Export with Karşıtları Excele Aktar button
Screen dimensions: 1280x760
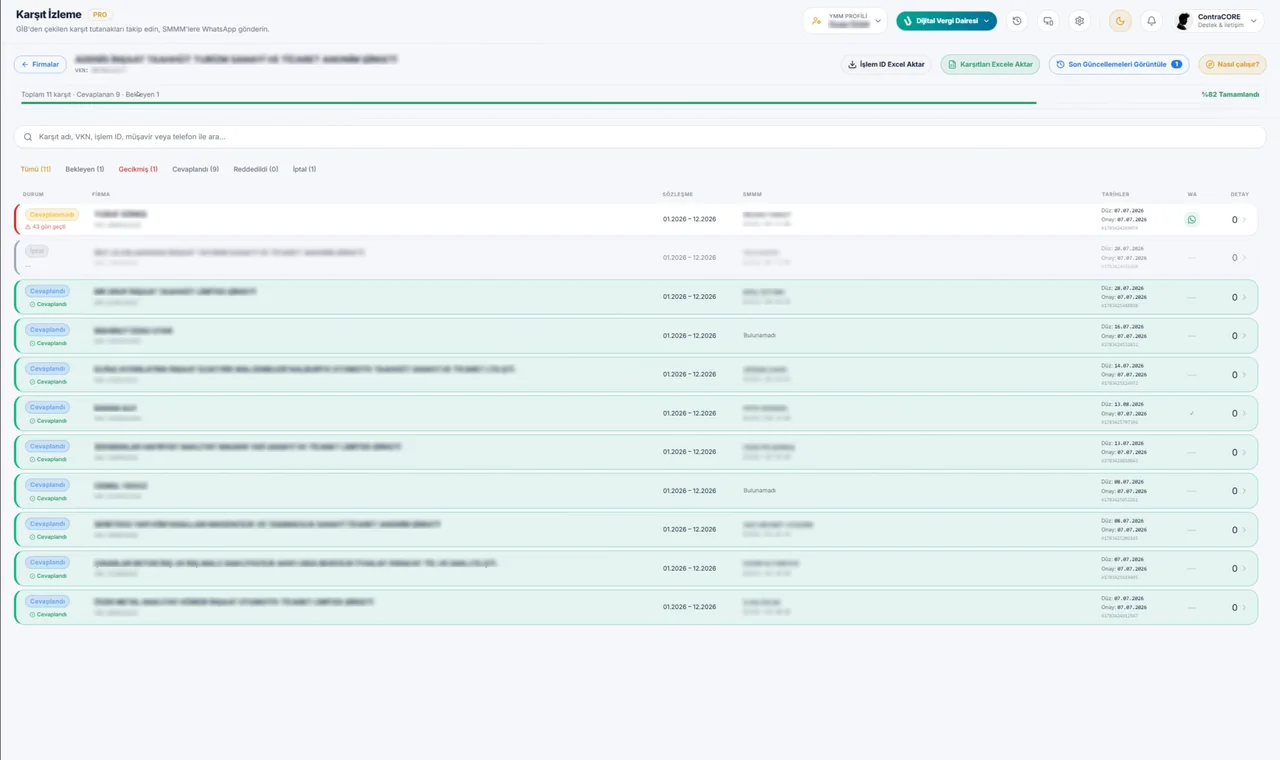pyautogui.click(x=990, y=64)
